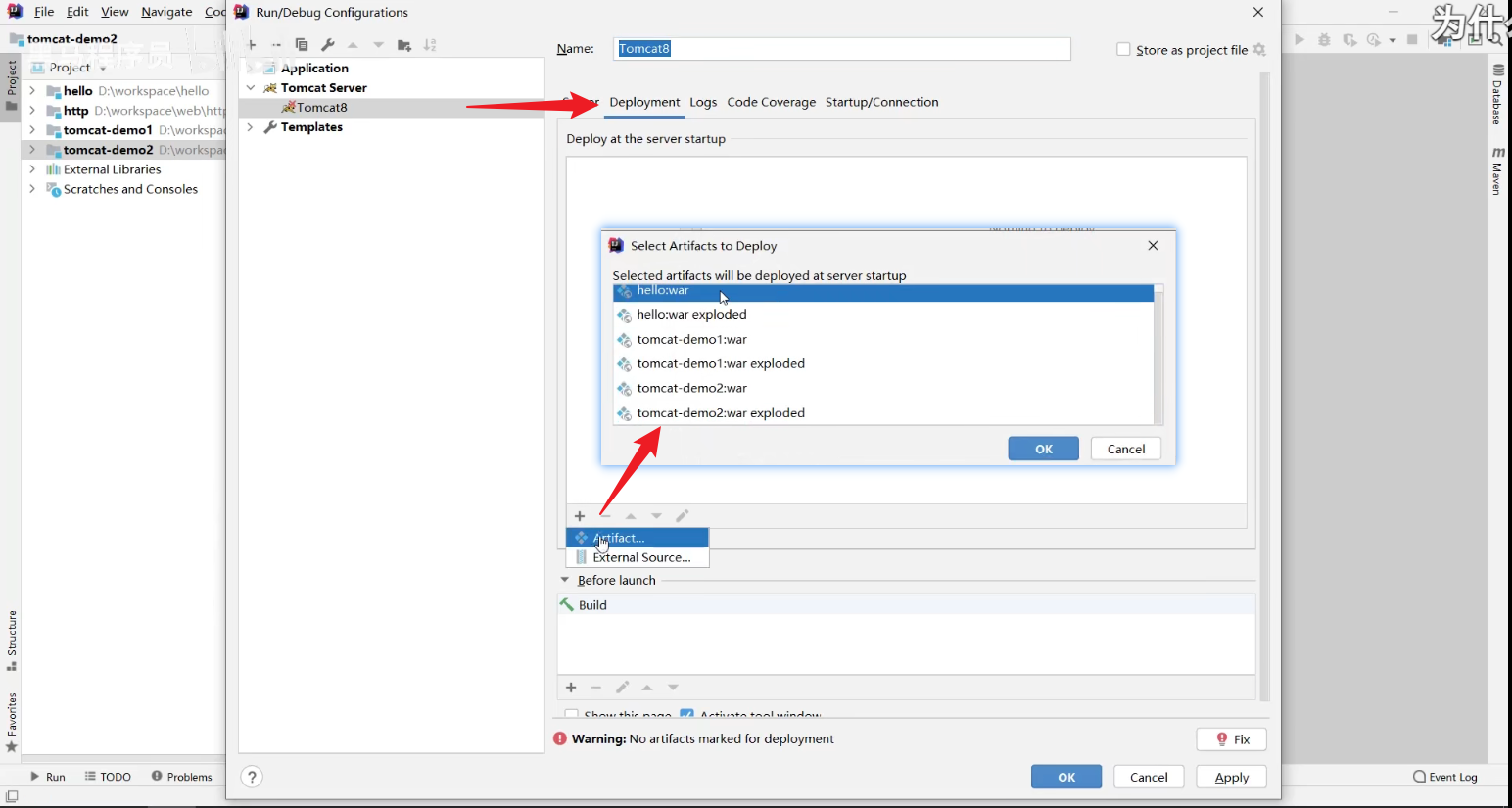Expand External Libraries in project tree
The height and width of the screenshot is (808, 1512).
click(x=32, y=169)
